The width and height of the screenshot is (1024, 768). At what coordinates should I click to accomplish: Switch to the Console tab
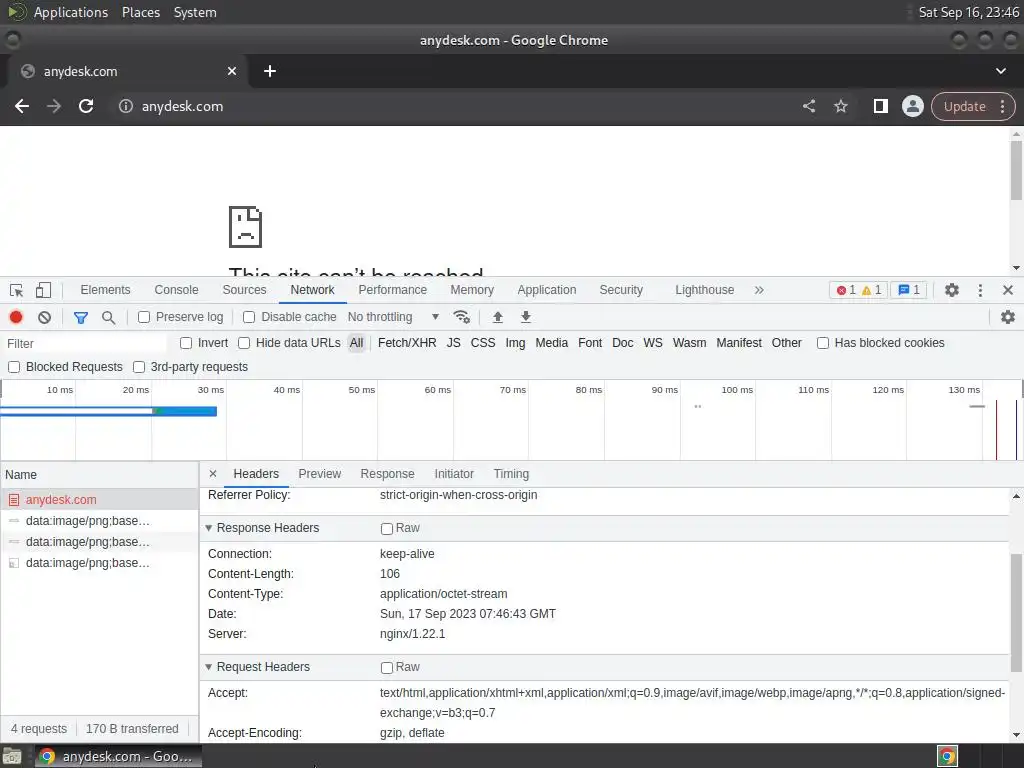pos(176,290)
